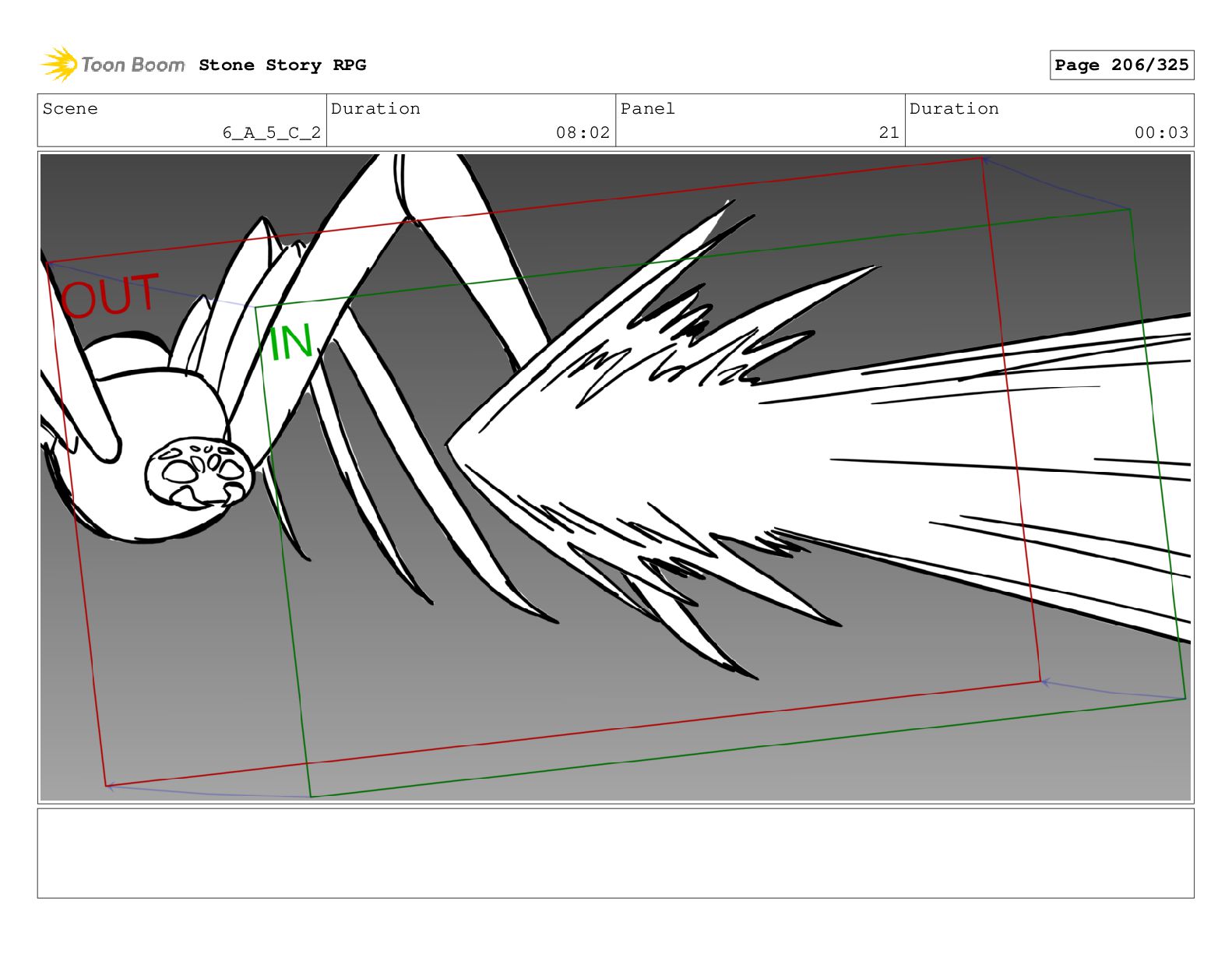Screen dimensions: 1232x954
Task: Select the 'Stone Story RPG' title text
Action: point(282,65)
